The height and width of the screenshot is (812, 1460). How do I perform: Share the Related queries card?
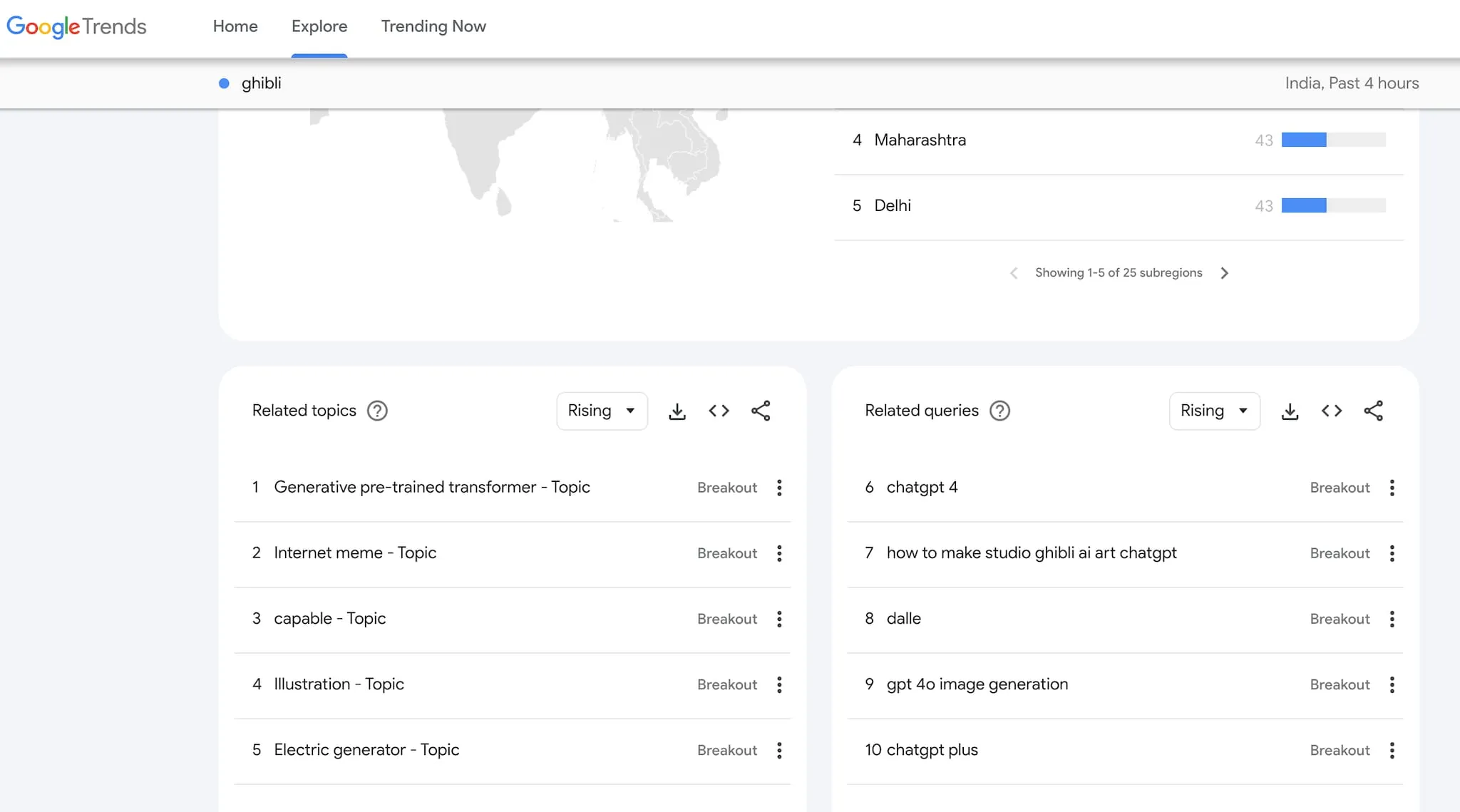pyautogui.click(x=1374, y=411)
